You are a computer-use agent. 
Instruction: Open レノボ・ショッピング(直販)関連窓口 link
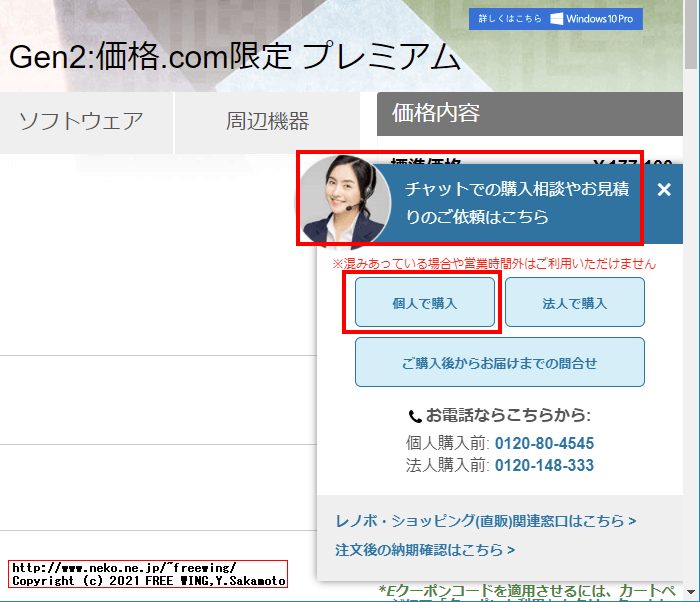pyautogui.click(x=486, y=521)
